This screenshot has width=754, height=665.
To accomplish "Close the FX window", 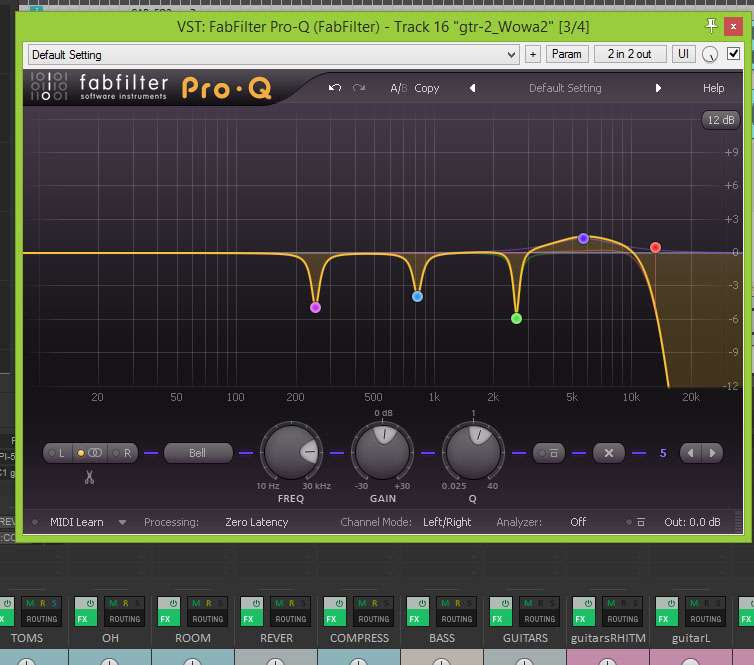I will coord(733,26).
